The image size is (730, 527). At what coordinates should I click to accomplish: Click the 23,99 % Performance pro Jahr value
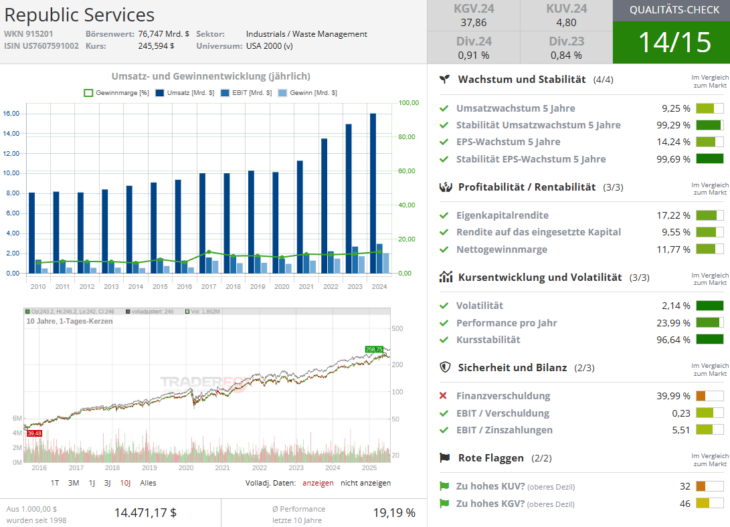click(x=673, y=323)
